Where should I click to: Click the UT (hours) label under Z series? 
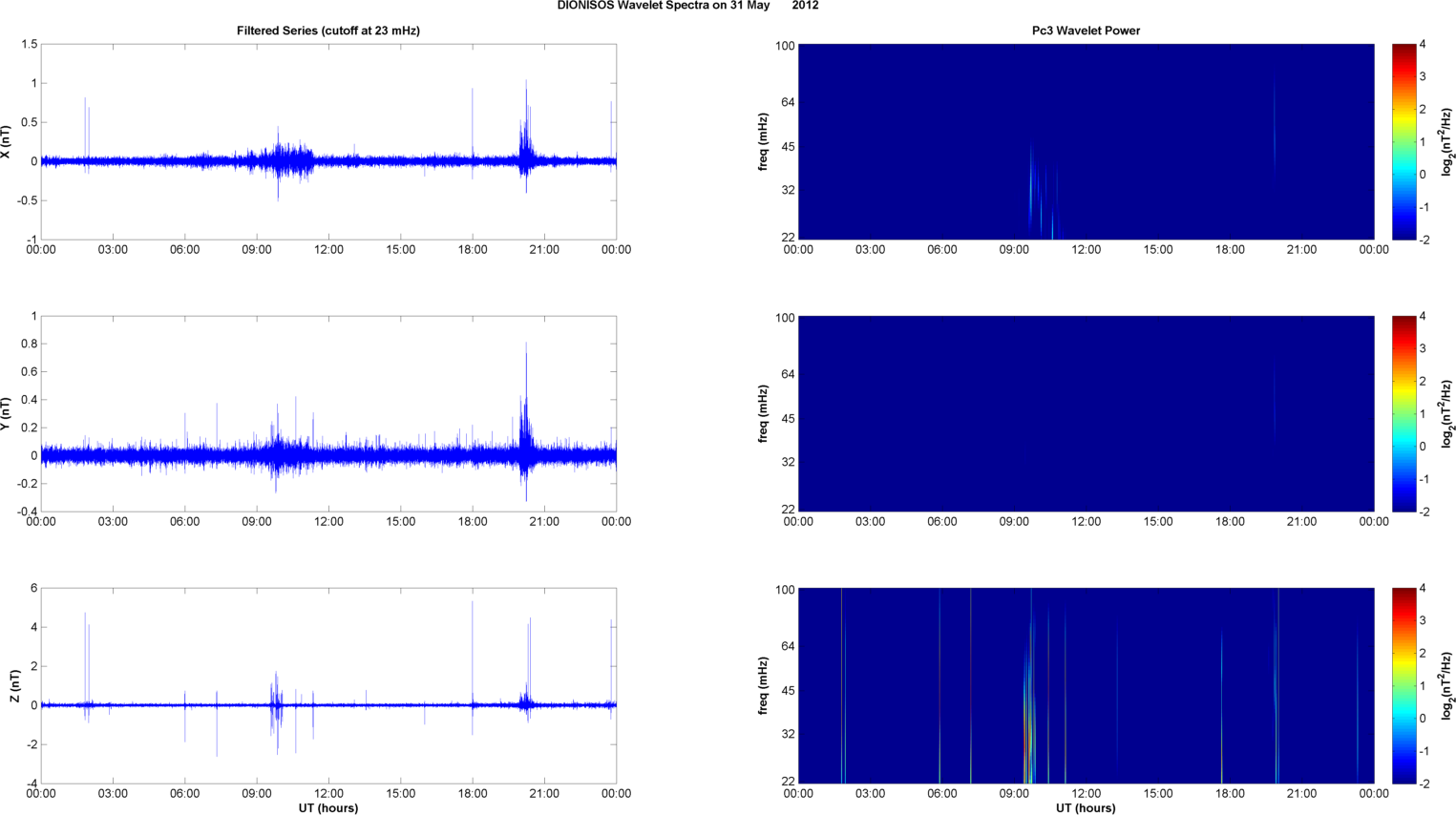pos(327,807)
